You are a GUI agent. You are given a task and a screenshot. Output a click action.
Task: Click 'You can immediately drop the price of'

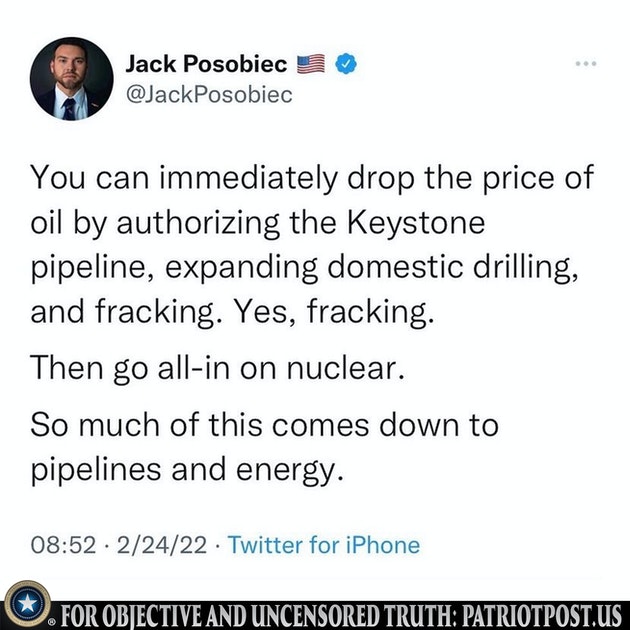[312, 178]
